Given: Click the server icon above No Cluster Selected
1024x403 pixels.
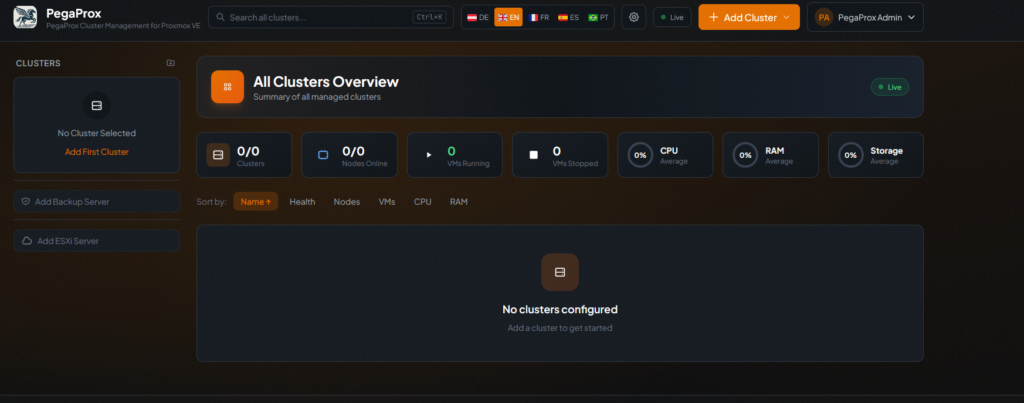Looking at the screenshot, I should pos(97,106).
